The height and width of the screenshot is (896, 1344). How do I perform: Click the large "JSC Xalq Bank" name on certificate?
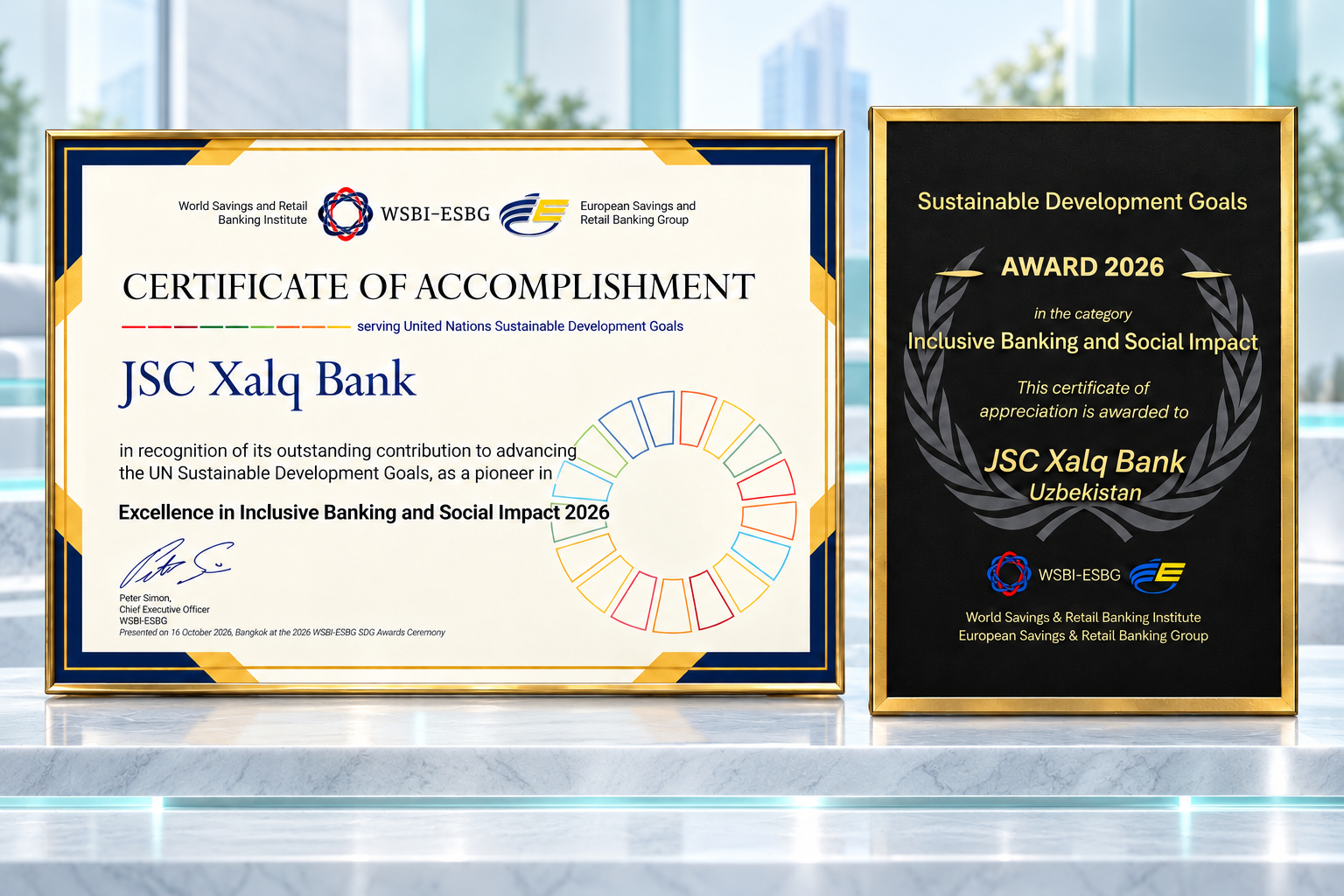point(268,381)
